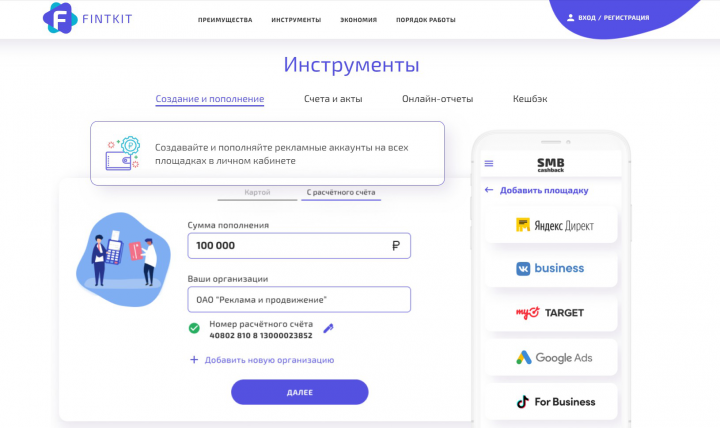Select the Картой payment tab
Screen dimensions: 720x428
coord(257,192)
